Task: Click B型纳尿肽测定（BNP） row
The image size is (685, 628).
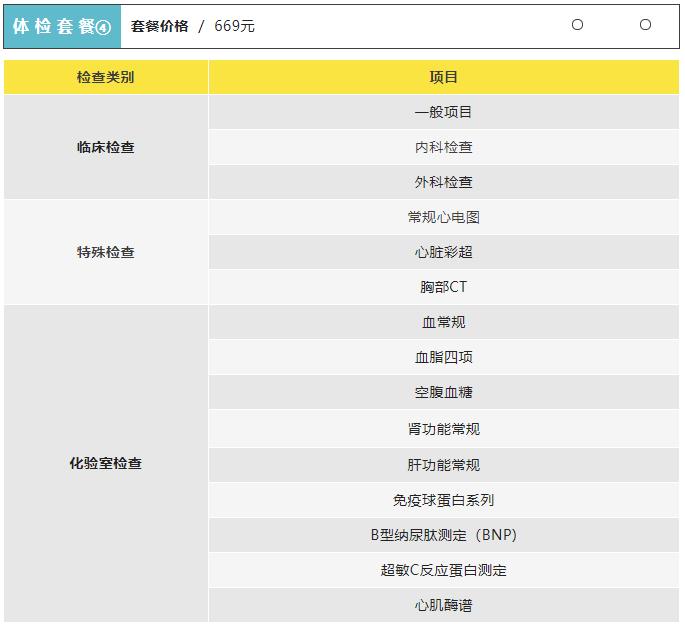Action: 443,535
